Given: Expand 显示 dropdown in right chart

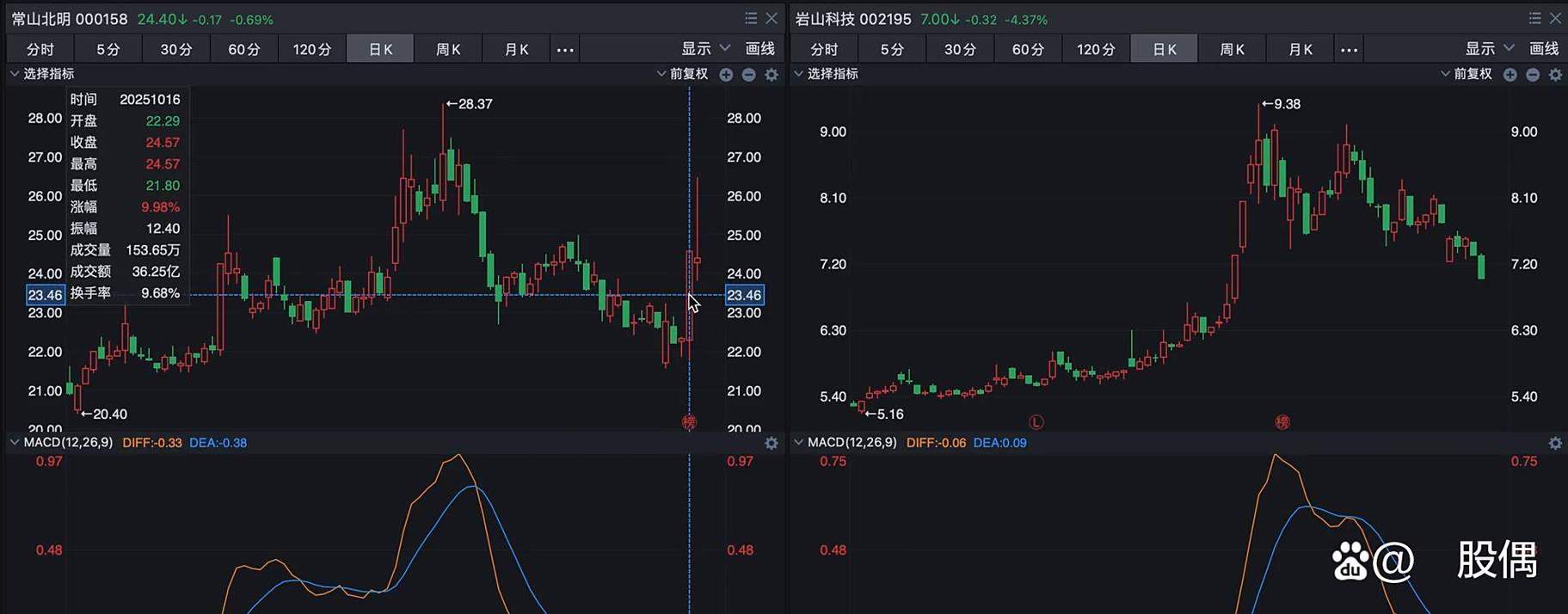Looking at the screenshot, I should tap(1489, 49).
